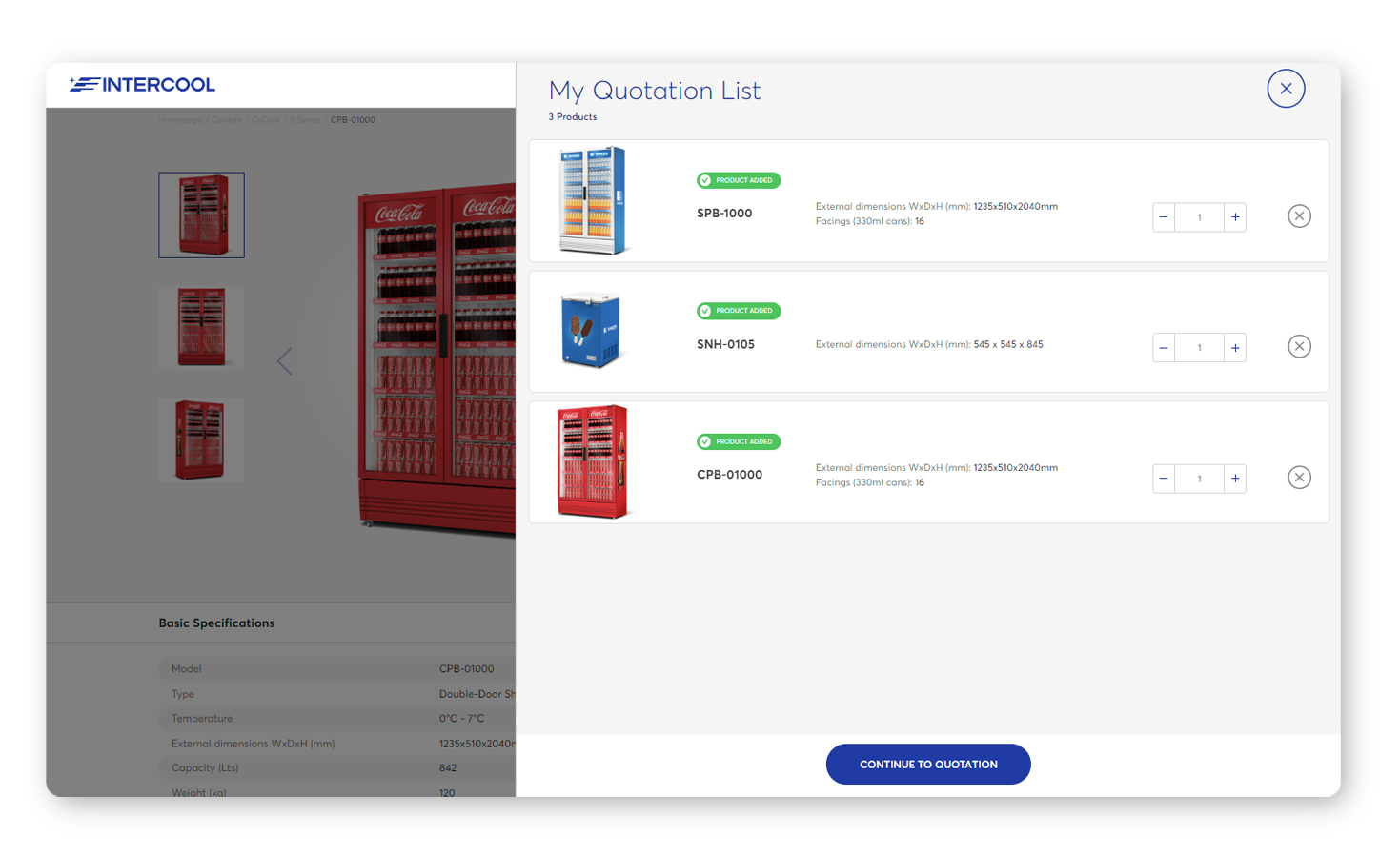The height and width of the screenshot is (858, 1400).
Task: Select the third Coca-Cola cooler thumbnail
Action: tap(201, 439)
